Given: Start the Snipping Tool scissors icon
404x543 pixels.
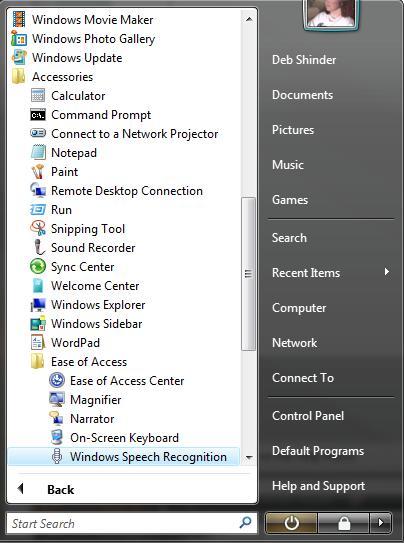Looking at the screenshot, I should coord(38,228).
